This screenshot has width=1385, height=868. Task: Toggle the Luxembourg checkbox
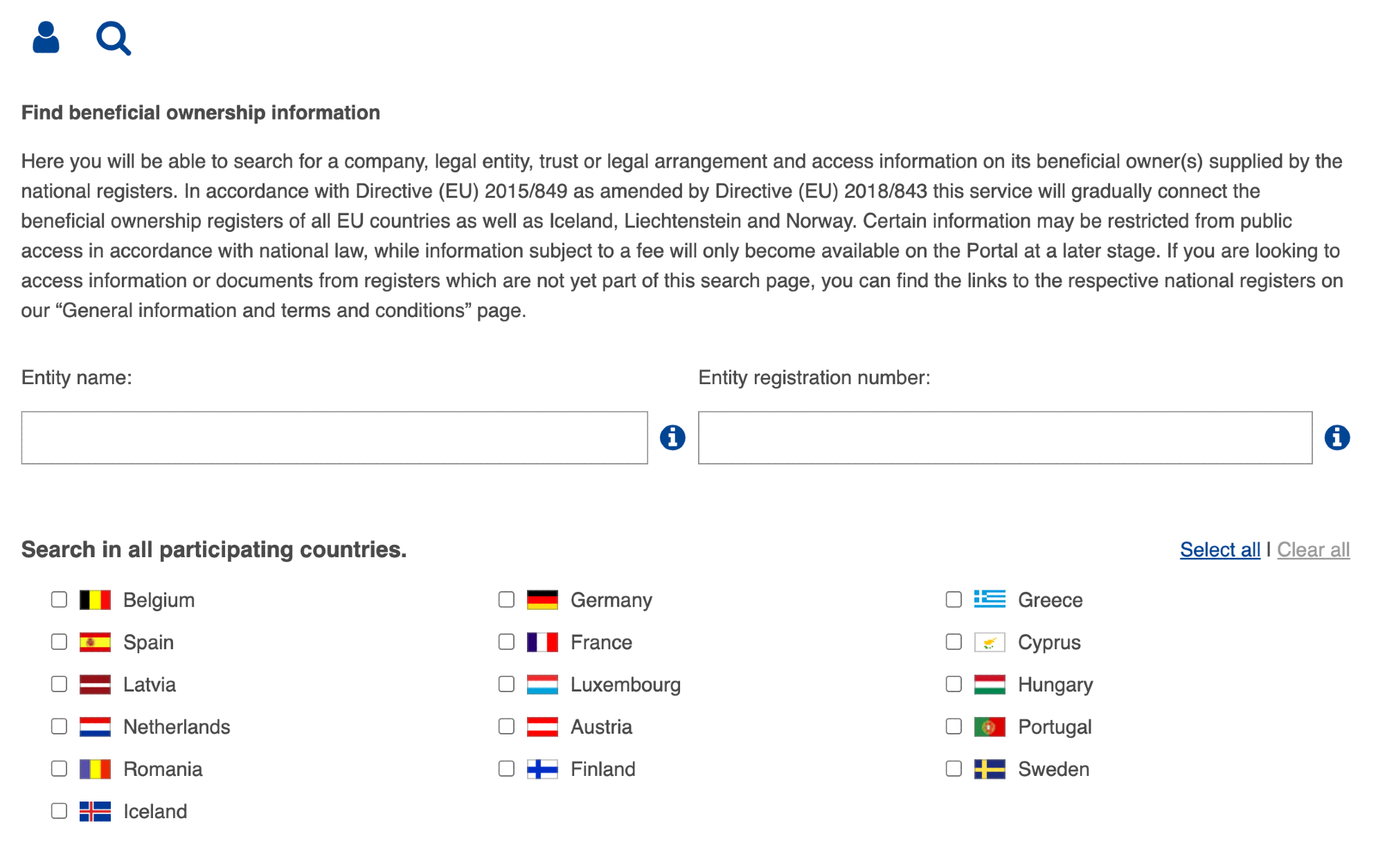pyautogui.click(x=507, y=684)
